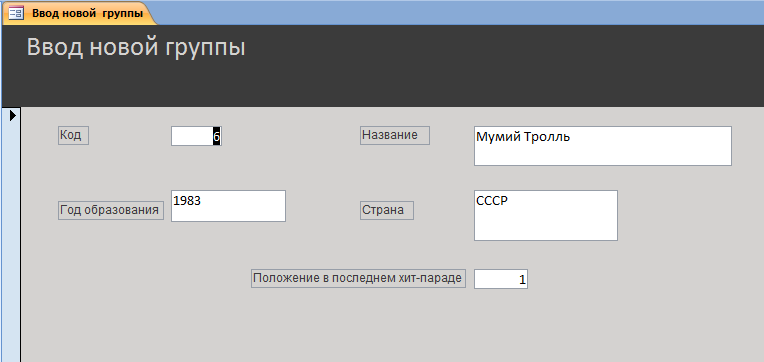Click the 'Код' label
This screenshot has height=362, width=764.
pos(73,135)
